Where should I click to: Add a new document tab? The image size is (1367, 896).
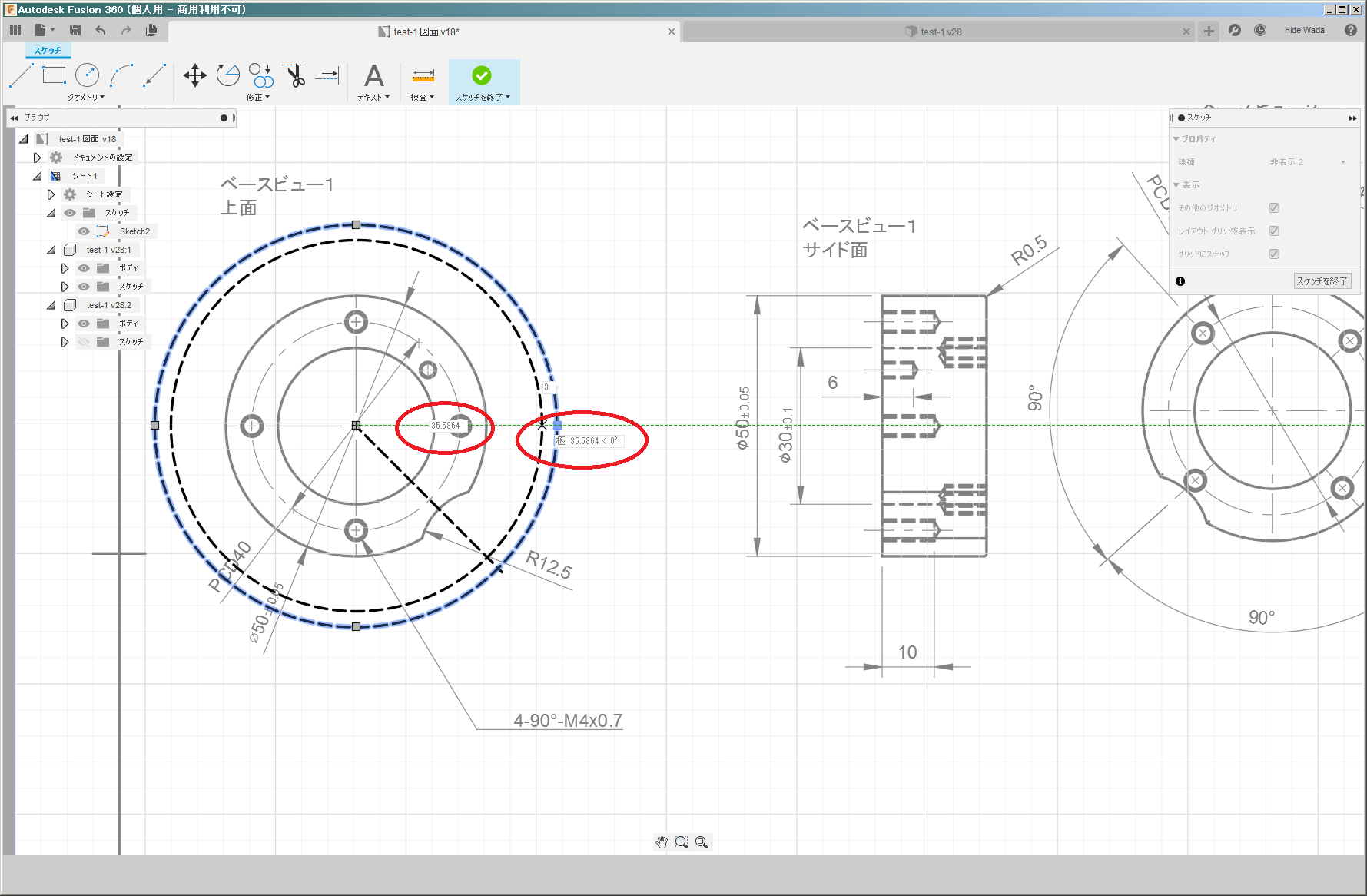(x=1209, y=31)
